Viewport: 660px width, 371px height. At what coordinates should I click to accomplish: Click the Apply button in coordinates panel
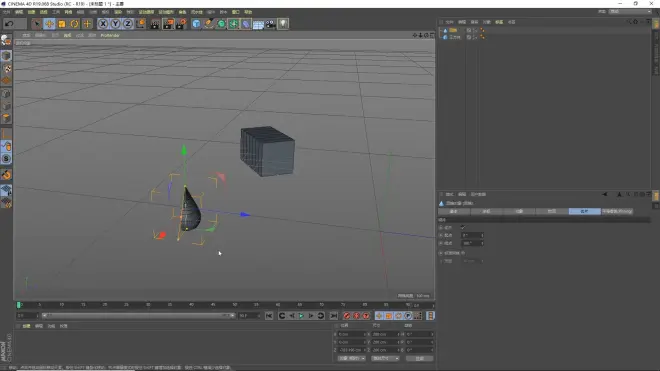pos(419,358)
